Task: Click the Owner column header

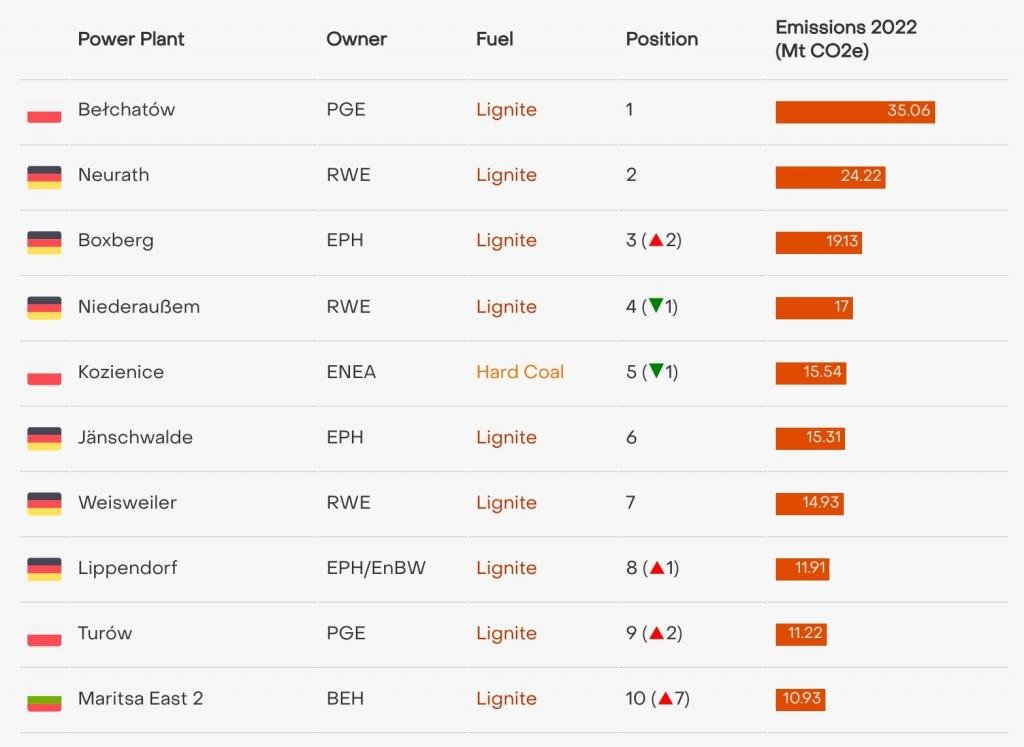Action: click(356, 39)
